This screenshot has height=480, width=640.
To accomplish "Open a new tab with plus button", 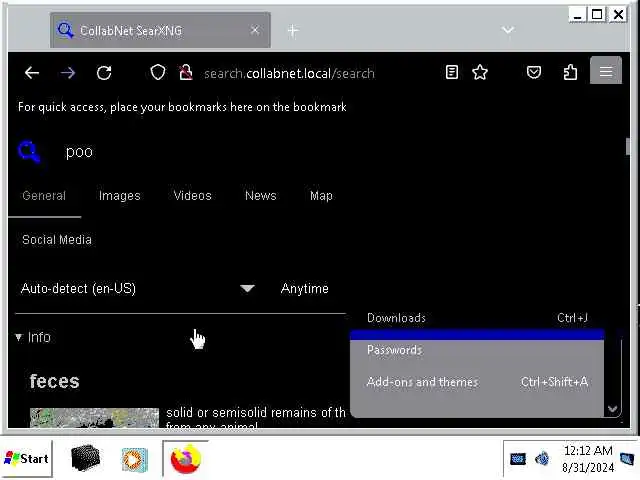I will 293,30.
